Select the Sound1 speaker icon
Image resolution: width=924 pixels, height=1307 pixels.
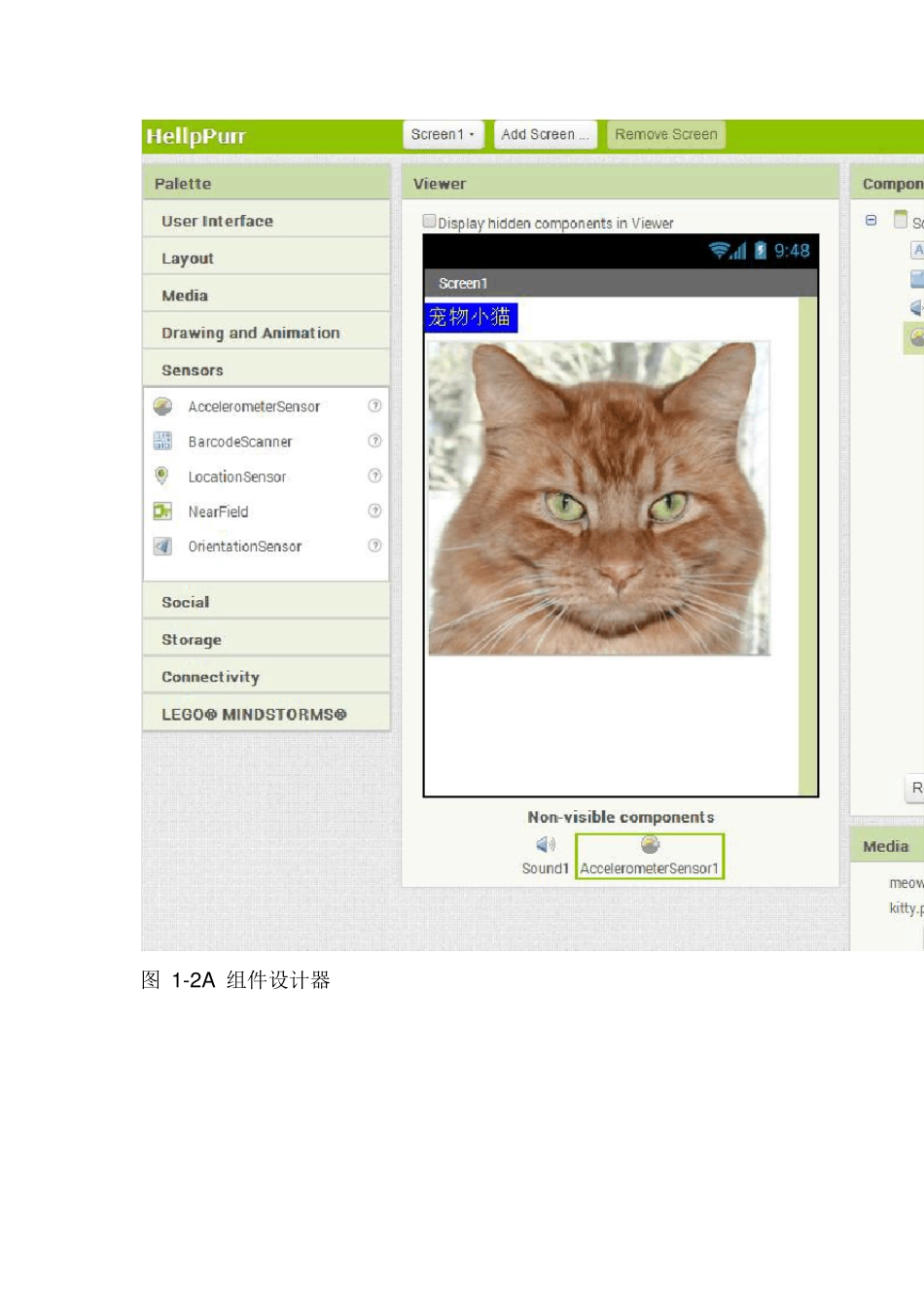tap(546, 844)
